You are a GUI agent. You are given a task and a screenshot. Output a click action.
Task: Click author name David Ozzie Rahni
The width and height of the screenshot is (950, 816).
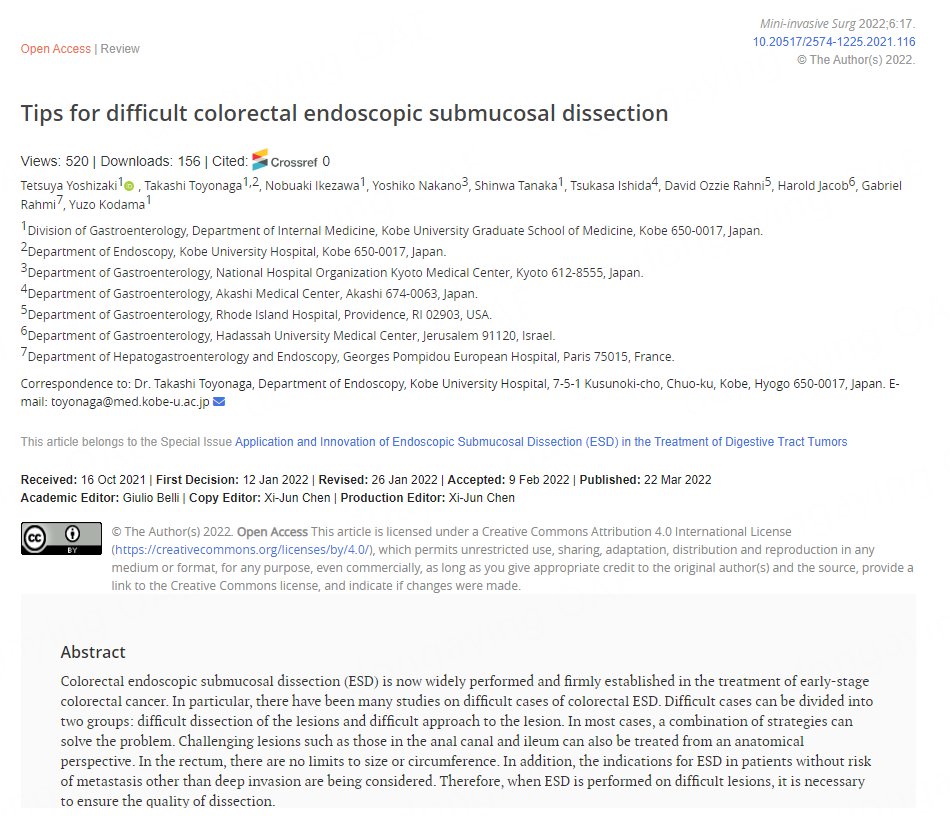714,185
